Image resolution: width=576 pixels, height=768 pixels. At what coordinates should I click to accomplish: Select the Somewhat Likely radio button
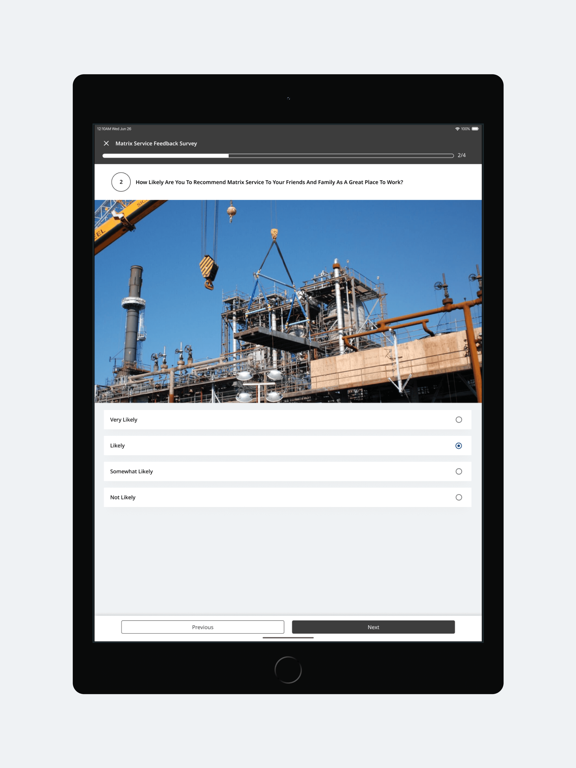click(458, 472)
